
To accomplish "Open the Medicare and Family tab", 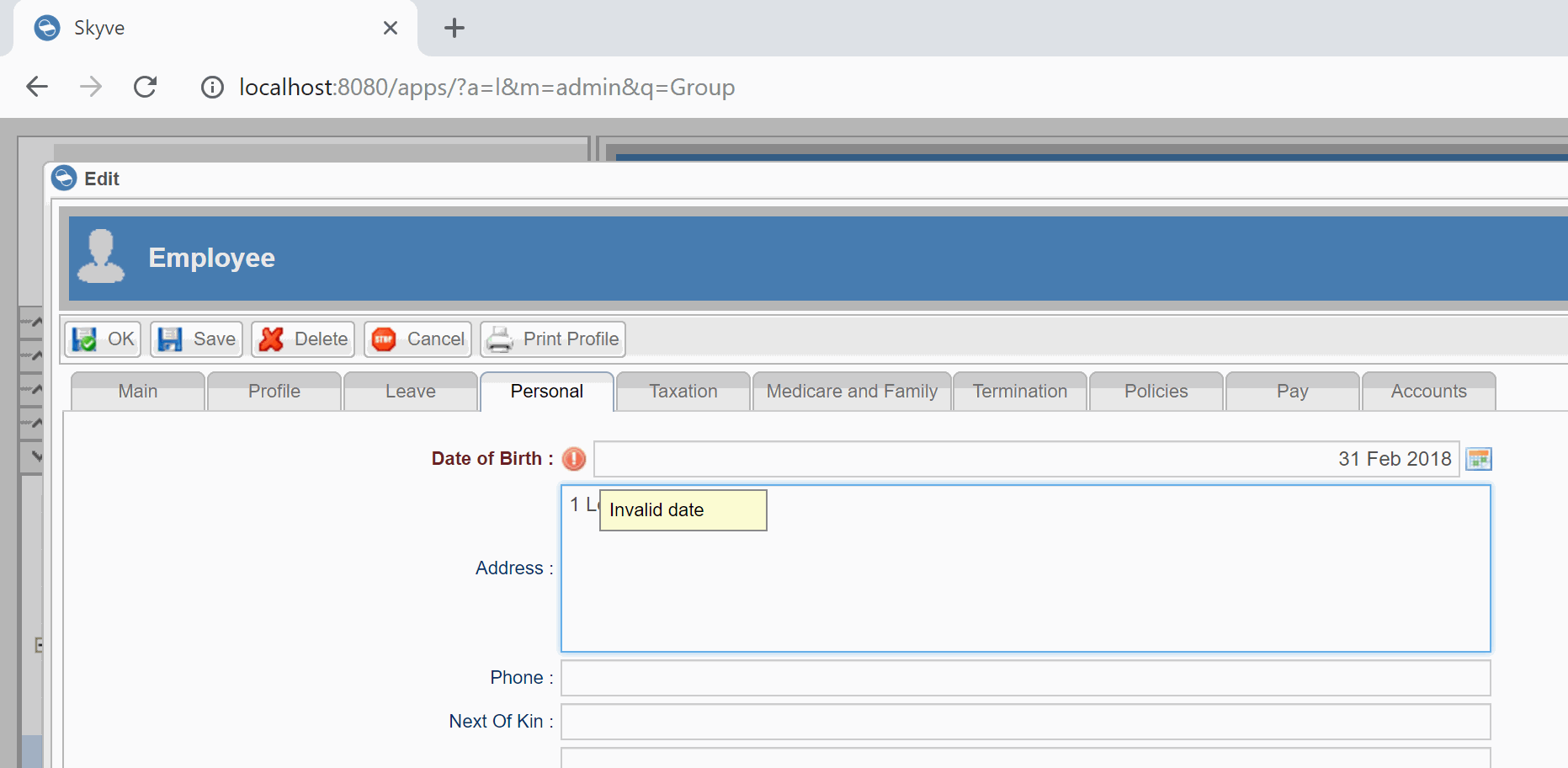I will (x=852, y=391).
